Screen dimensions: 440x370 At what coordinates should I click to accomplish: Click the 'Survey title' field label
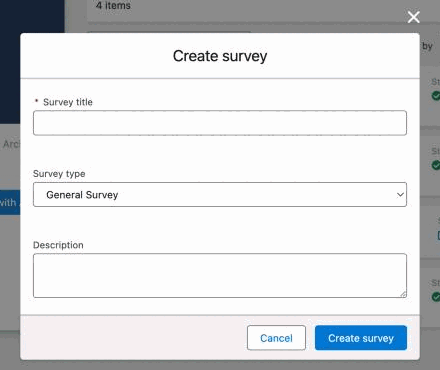(68, 102)
